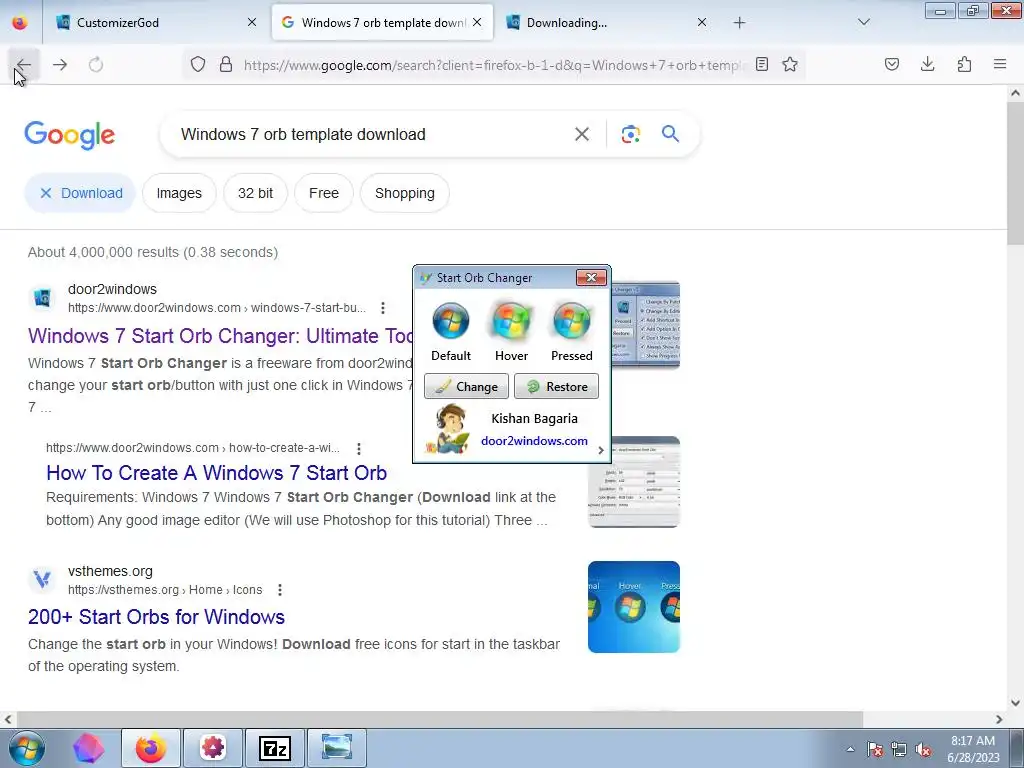1024x768 pixels.
Task: Select the Shopping filter chip
Action: click(x=405, y=193)
